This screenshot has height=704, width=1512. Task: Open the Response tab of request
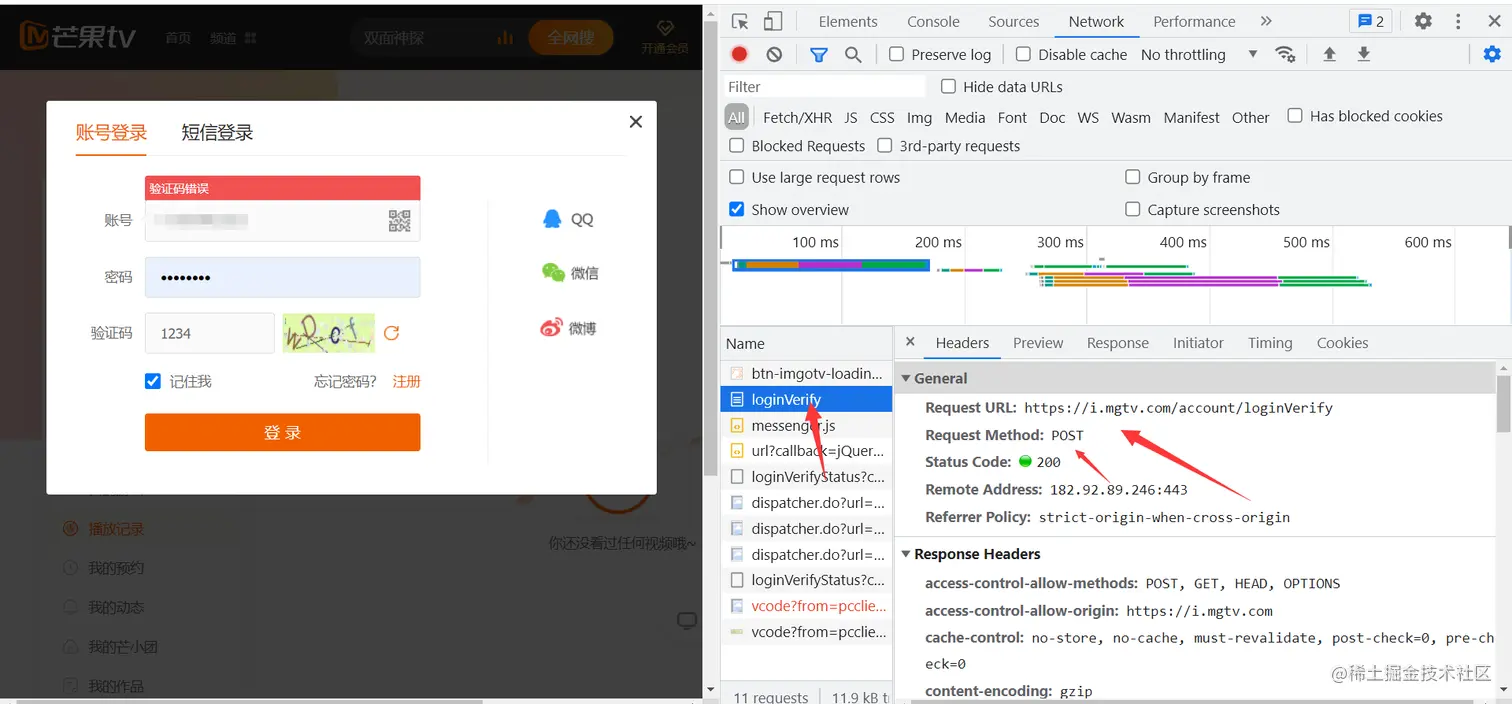coord(1118,342)
